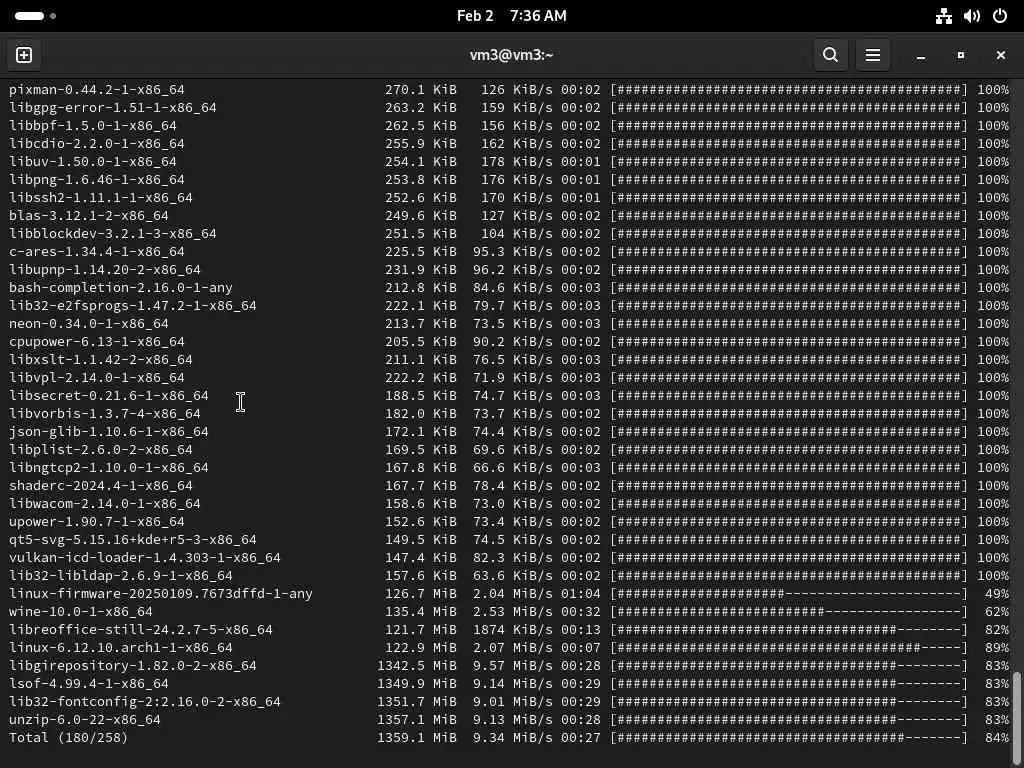Click the 1874 KiB/s libreoffice speed

click(513, 630)
